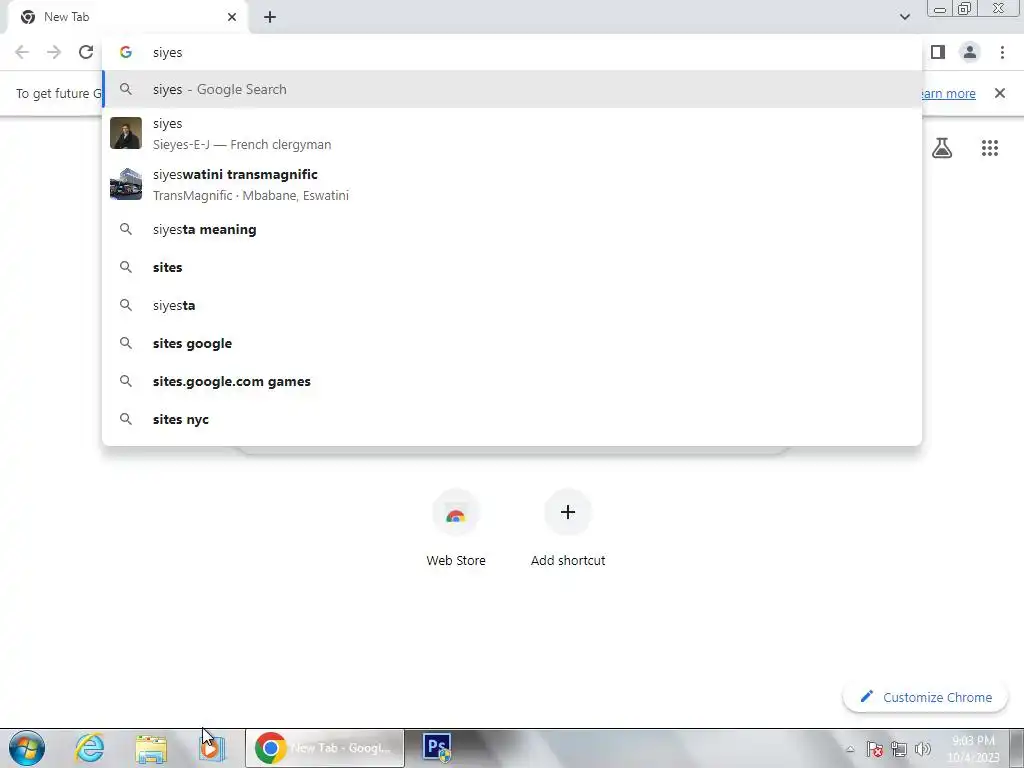Pick the 'sites google' suggestion
This screenshot has width=1024, height=768.
[x=512, y=343]
